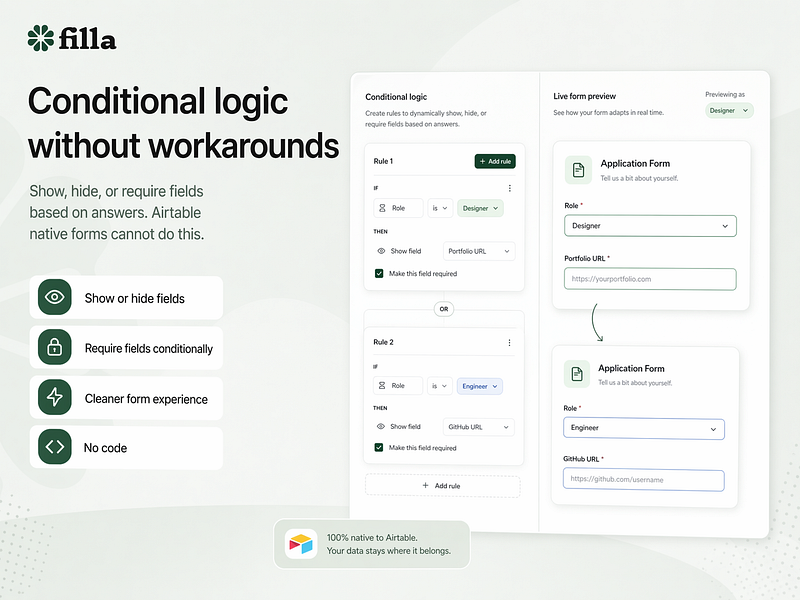Screen dimensions: 800x600
Task: Click the lock icon beside Require fields conditionally
Action: coord(55,347)
